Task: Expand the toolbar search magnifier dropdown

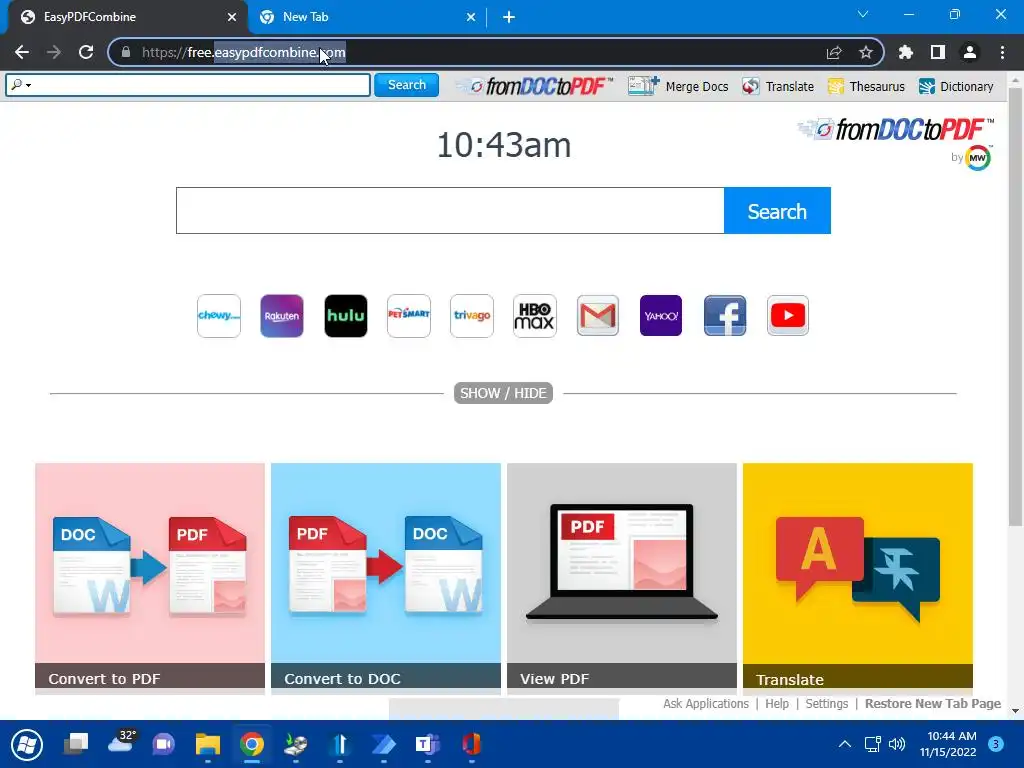Action: click(x=21, y=85)
